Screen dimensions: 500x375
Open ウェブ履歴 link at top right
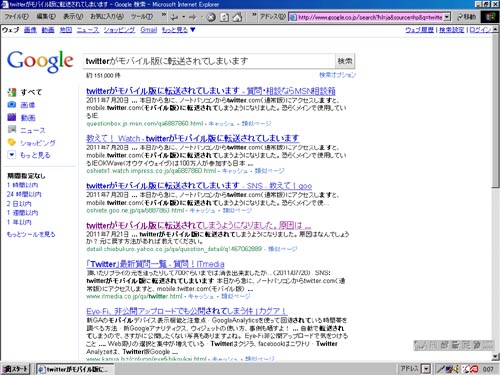tap(419, 30)
